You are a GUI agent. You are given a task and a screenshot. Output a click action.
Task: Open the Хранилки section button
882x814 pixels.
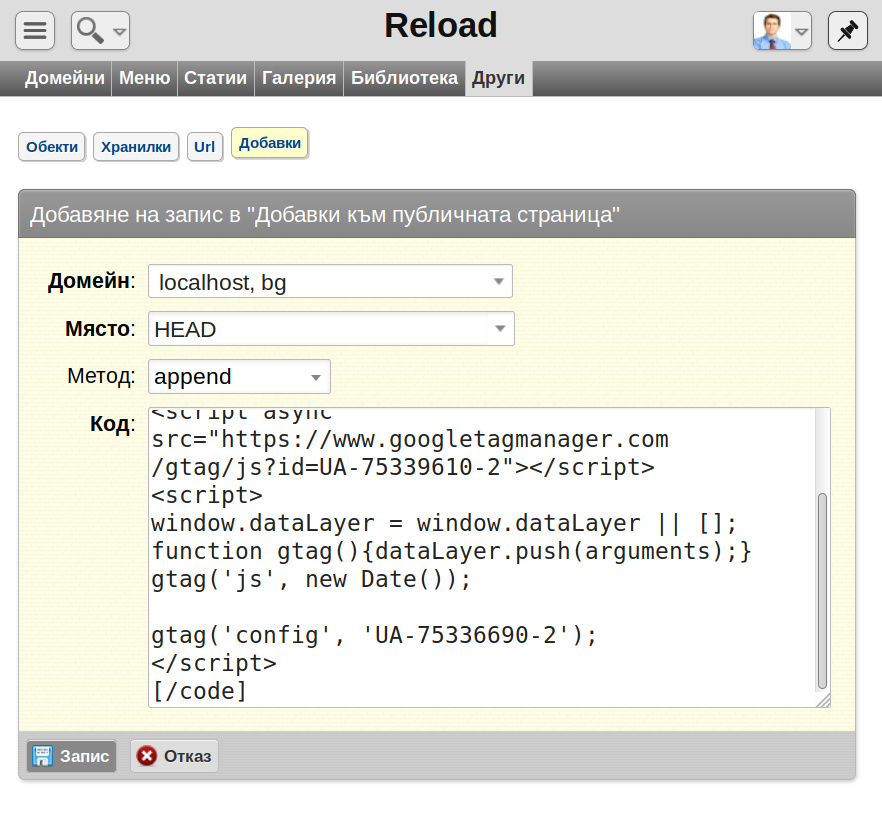[x=136, y=147]
